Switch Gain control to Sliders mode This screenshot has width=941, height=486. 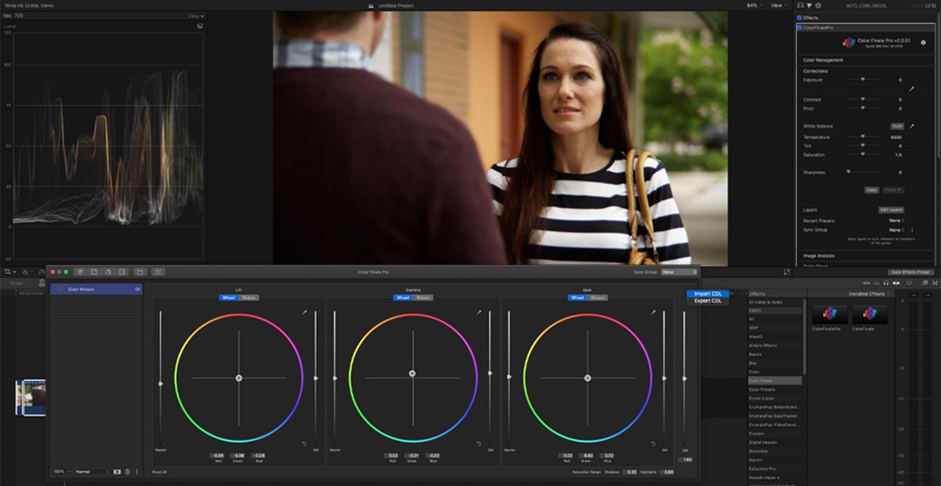coord(598,298)
